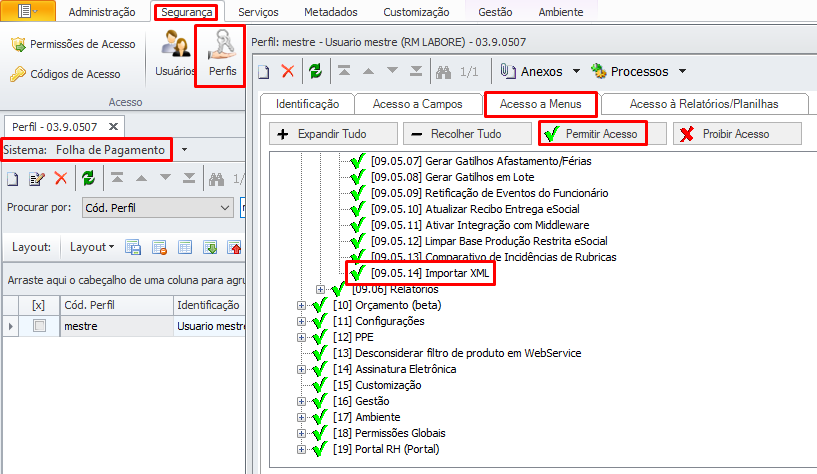This screenshot has width=817, height=474.
Task: Click delete X in left Perfil list toolbar
Action: coord(61,179)
